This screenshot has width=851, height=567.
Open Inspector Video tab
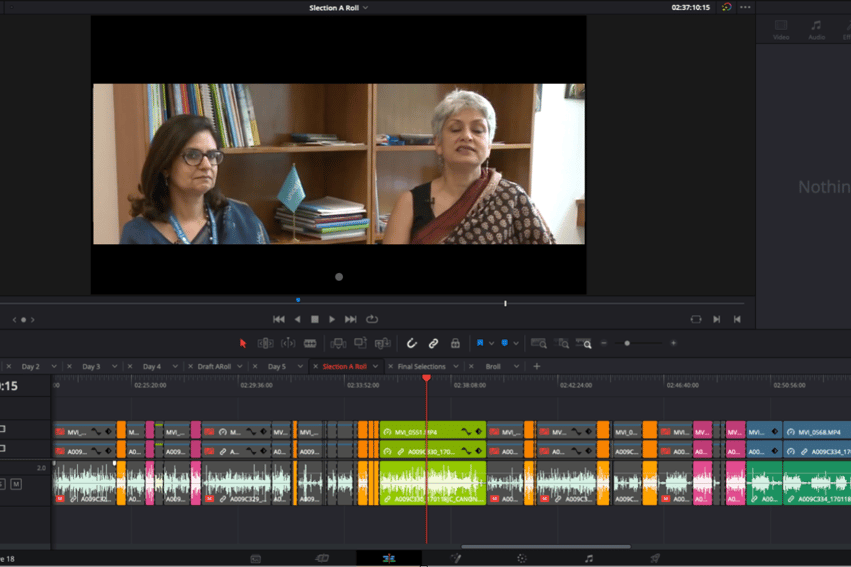(781, 30)
